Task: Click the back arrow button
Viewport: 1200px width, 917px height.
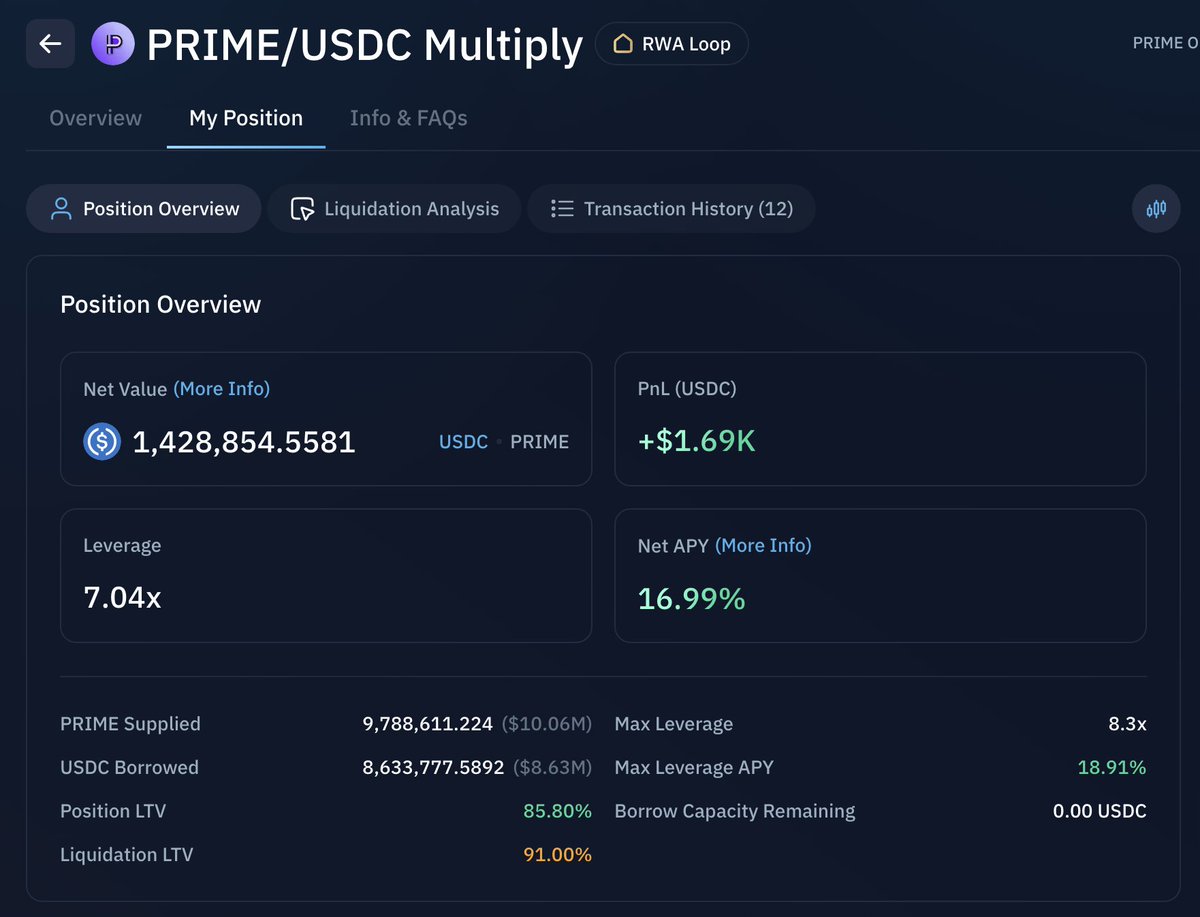Action: (x=50, y=44)
